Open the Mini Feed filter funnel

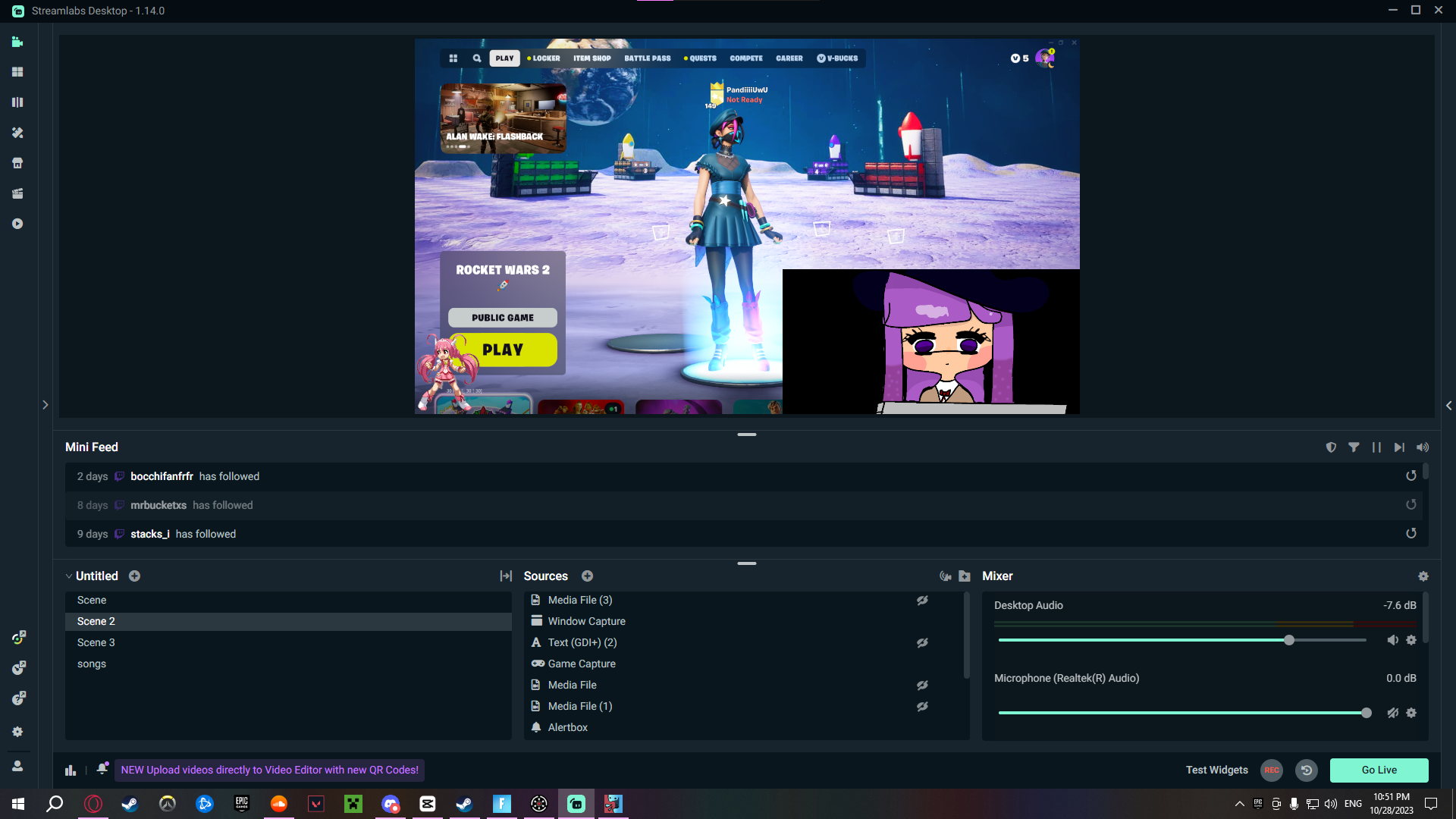click(1354, 447)
